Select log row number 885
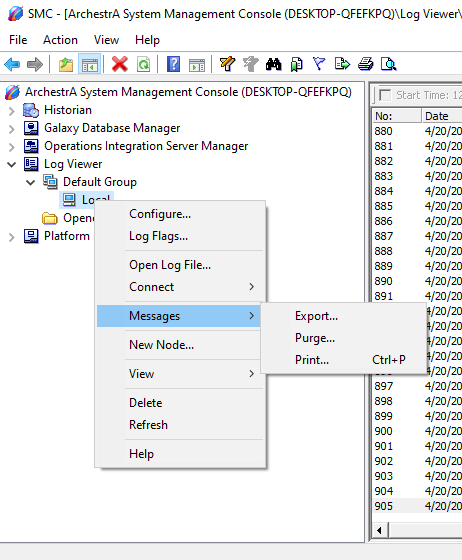 tap(417, 206)
